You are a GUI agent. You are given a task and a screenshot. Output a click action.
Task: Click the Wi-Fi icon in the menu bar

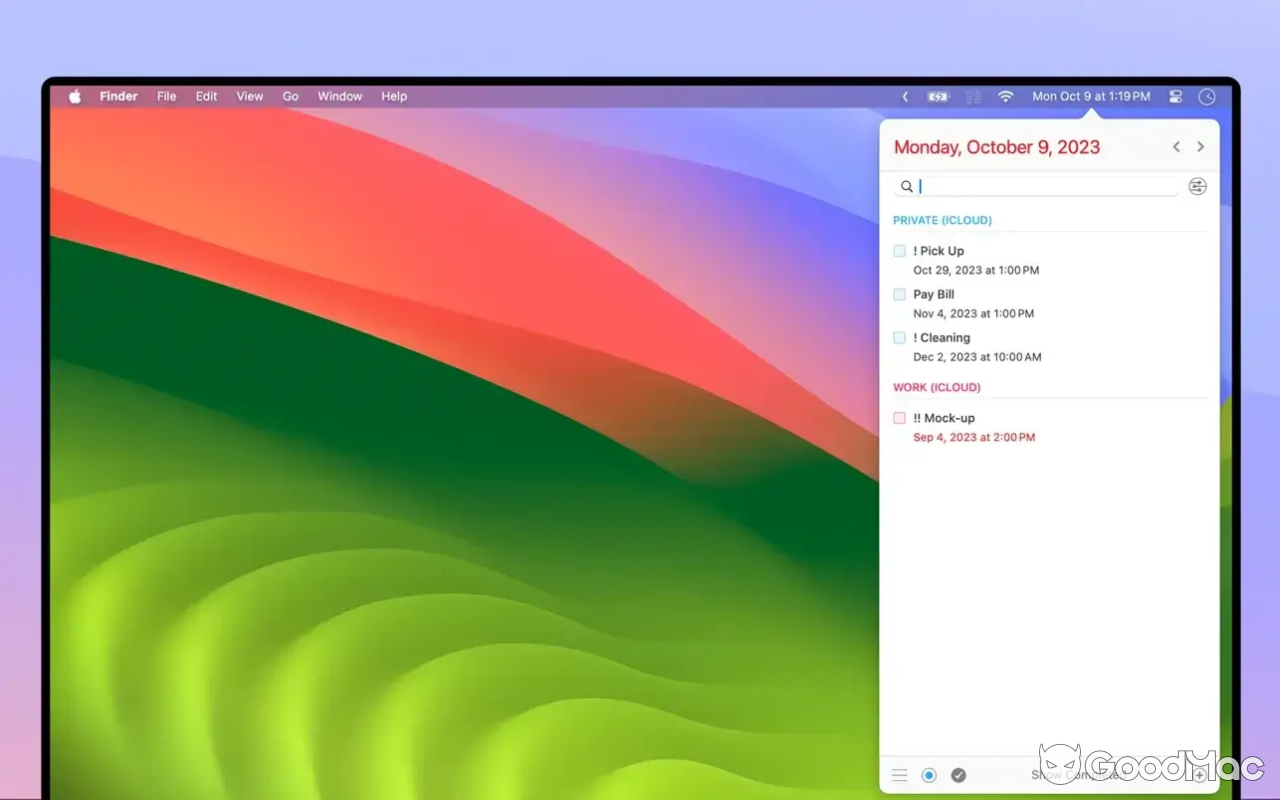[1005, 96]
